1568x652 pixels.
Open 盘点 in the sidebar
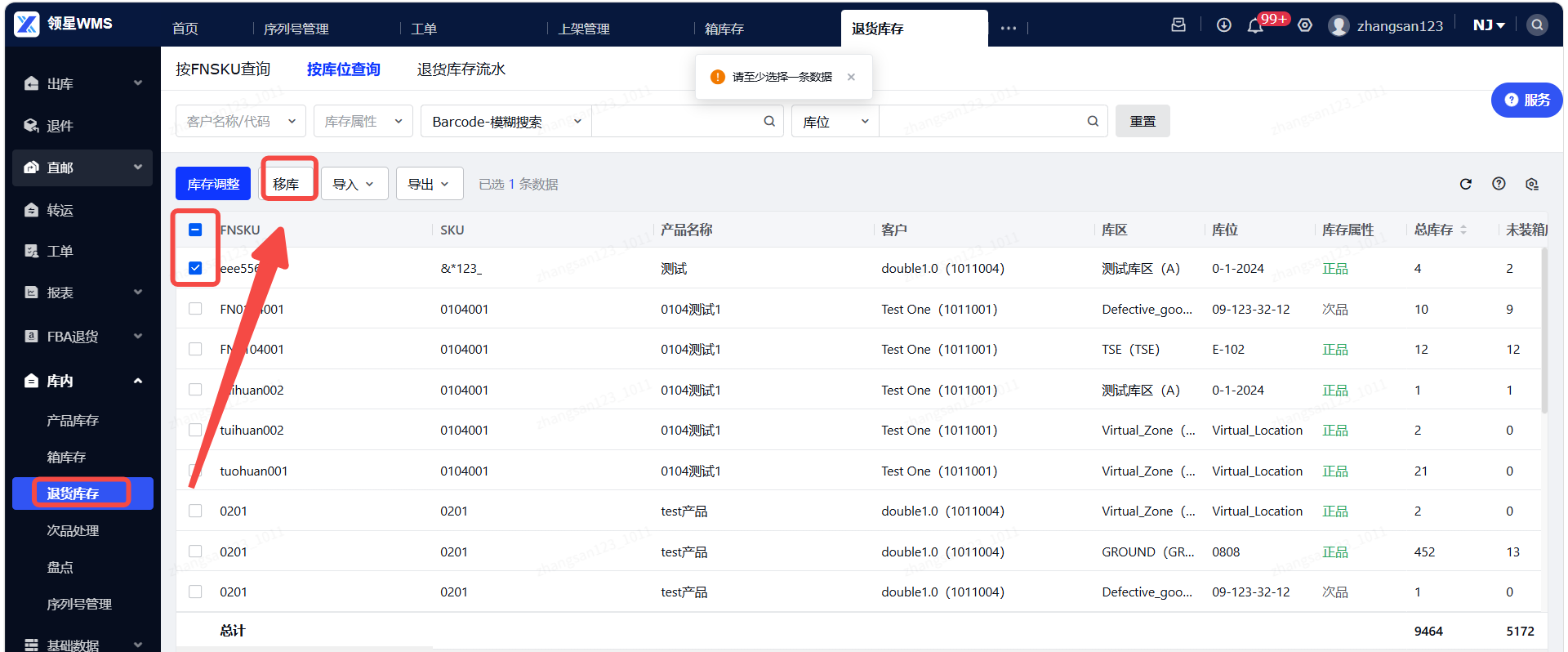tap(60, 567)
